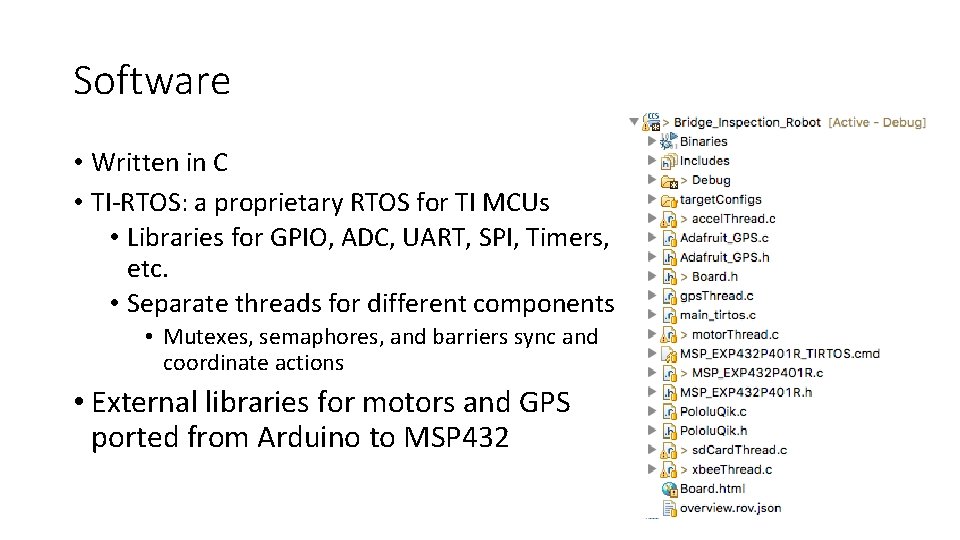The width and height of the screenshot is (960, 540).
Task: Expand the targetConfigs folder
Action: click(x=651, y=199)
